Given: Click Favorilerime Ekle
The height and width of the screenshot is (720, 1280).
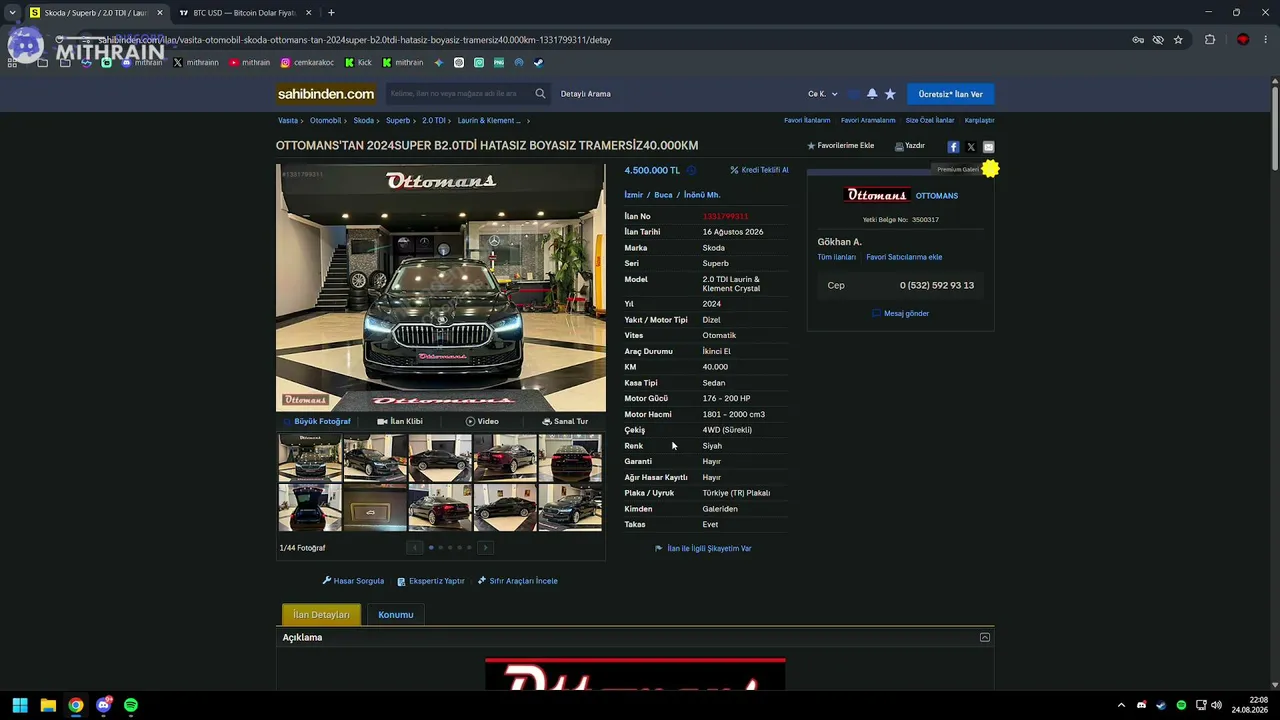Looking at the screenshot, I should pyautogui.click(x=841, y=146).
